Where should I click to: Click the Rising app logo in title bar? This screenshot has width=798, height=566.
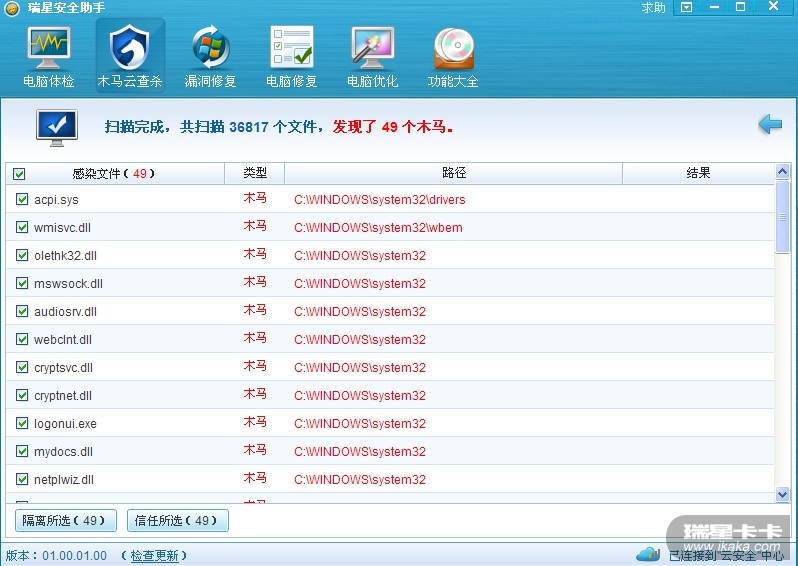point(12,8)
